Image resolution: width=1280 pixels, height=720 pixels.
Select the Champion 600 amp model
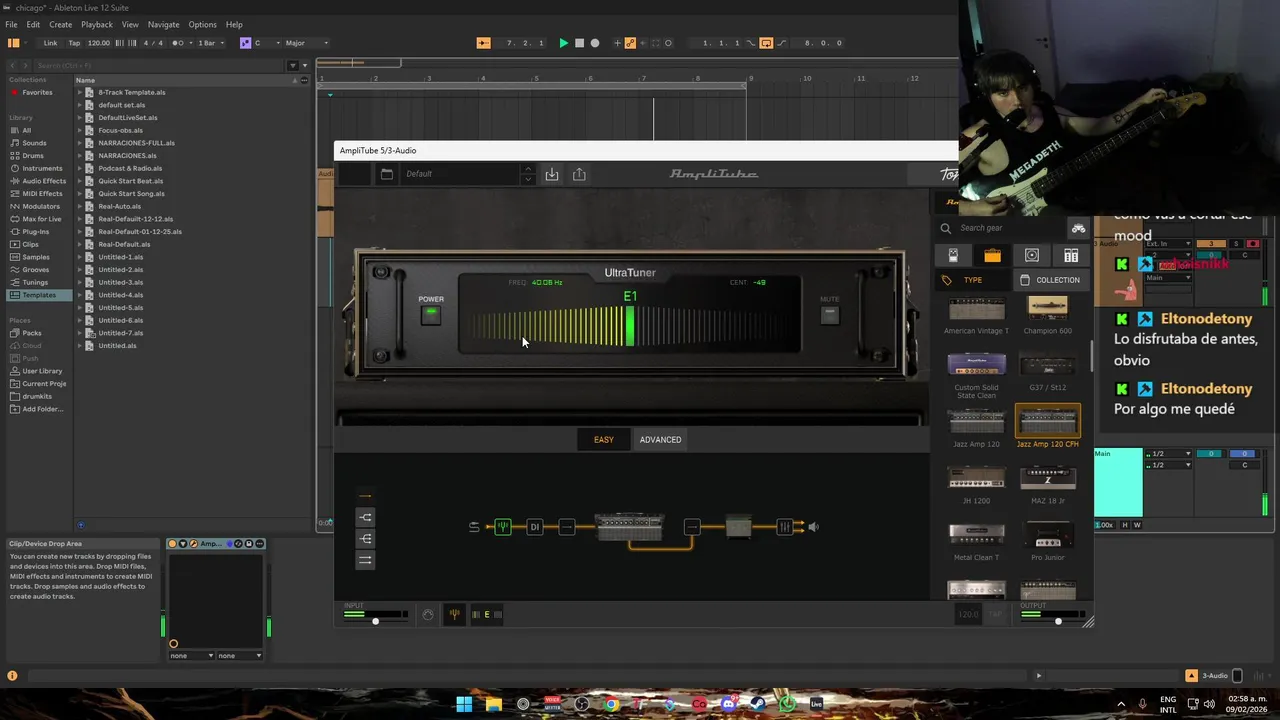[x=1048, y=316]
